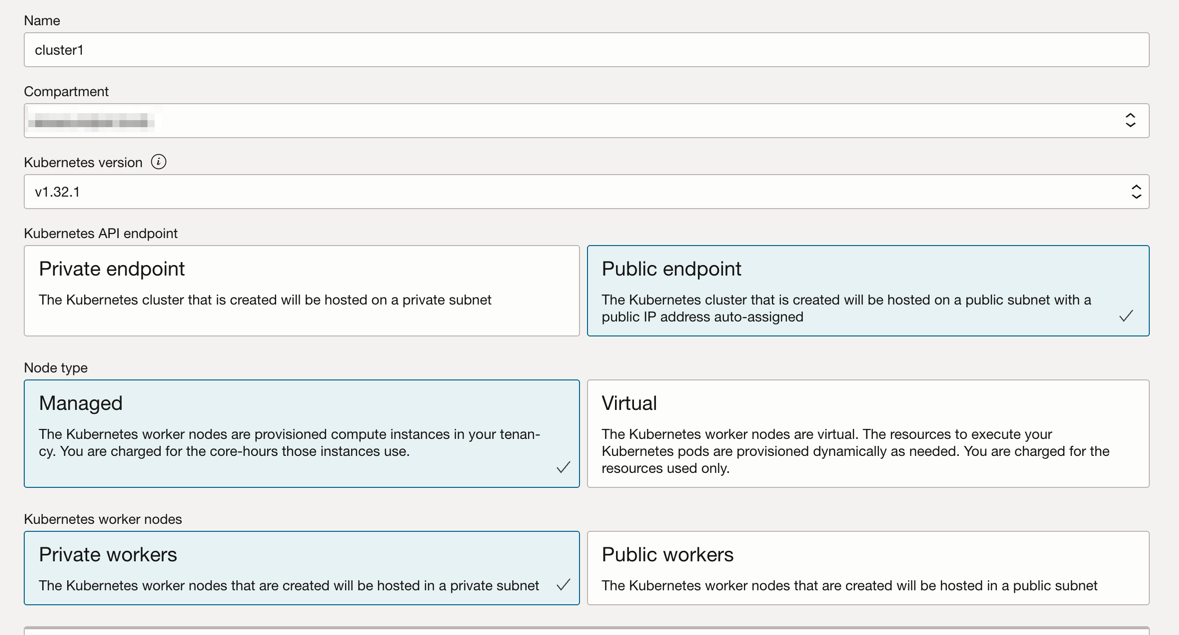Click the Kubernetes version label text
This screenshot has width=1179, height=635.
coord(83,162)
